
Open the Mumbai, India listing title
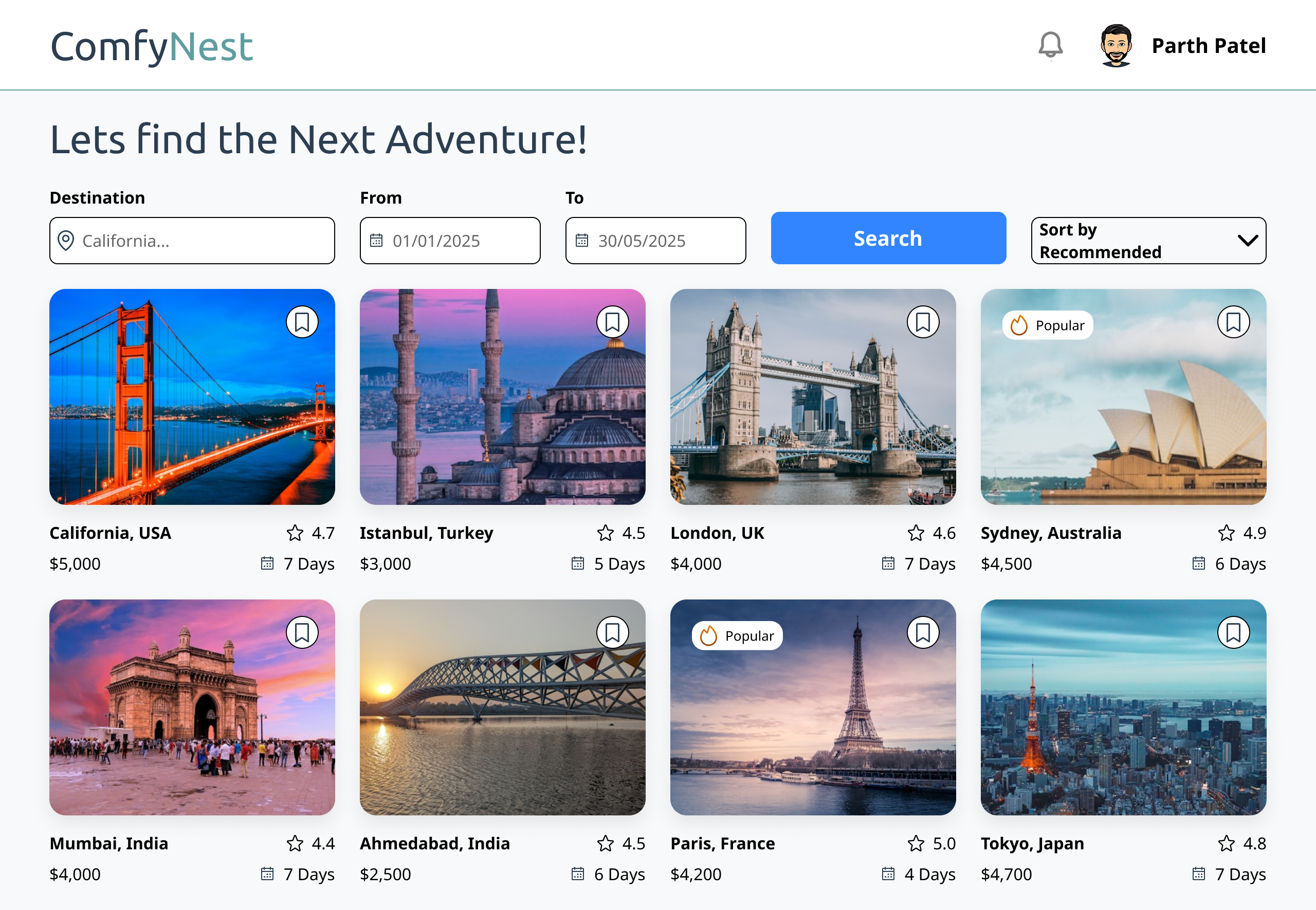[109, 843]
